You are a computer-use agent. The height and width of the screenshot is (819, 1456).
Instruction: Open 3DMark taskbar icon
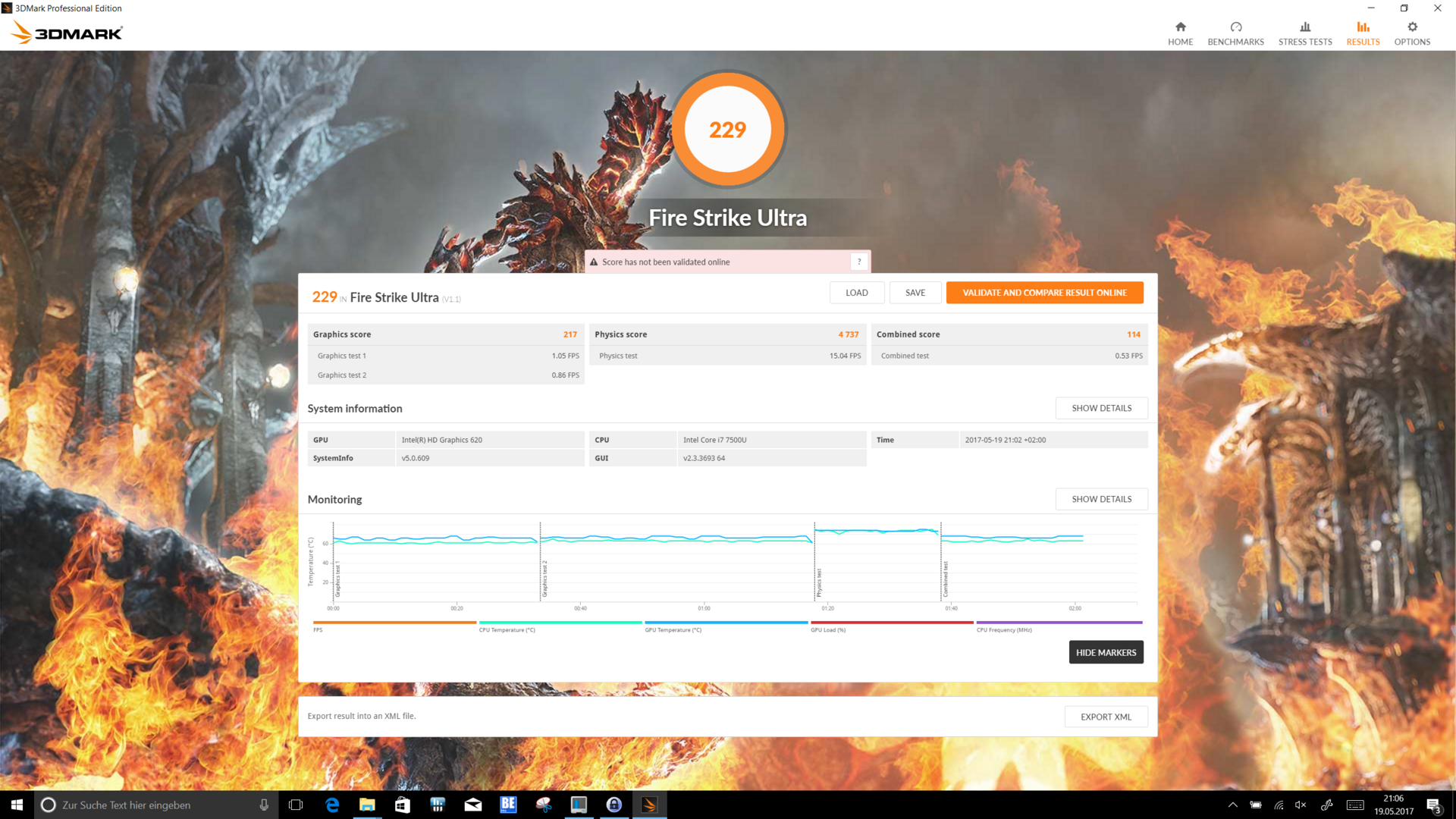pos(649,805)
